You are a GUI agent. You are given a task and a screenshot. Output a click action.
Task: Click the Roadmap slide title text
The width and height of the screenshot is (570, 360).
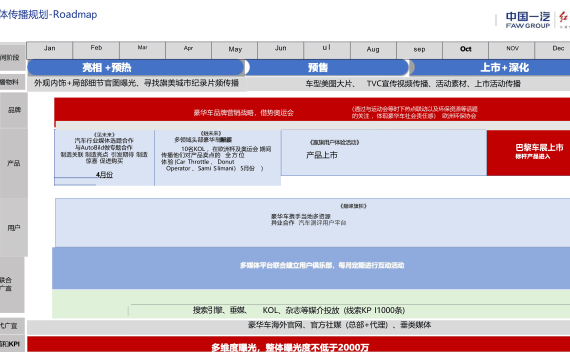coord(48,15)
